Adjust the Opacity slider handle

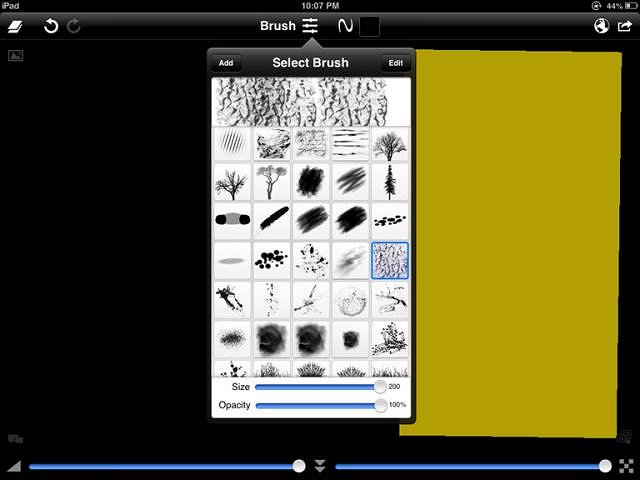point(380,405)
